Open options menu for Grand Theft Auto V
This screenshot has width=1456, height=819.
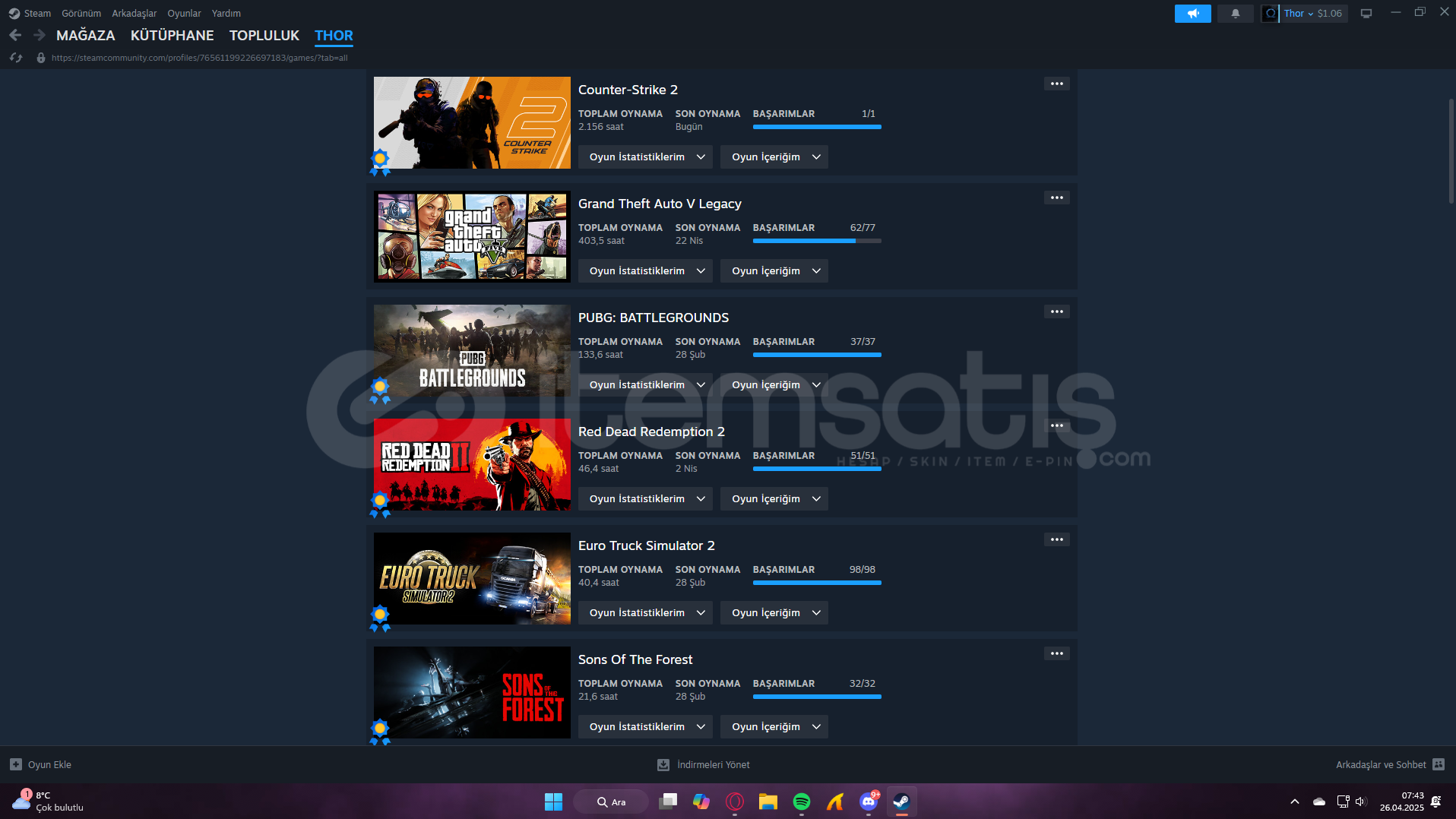point(1056,198)
